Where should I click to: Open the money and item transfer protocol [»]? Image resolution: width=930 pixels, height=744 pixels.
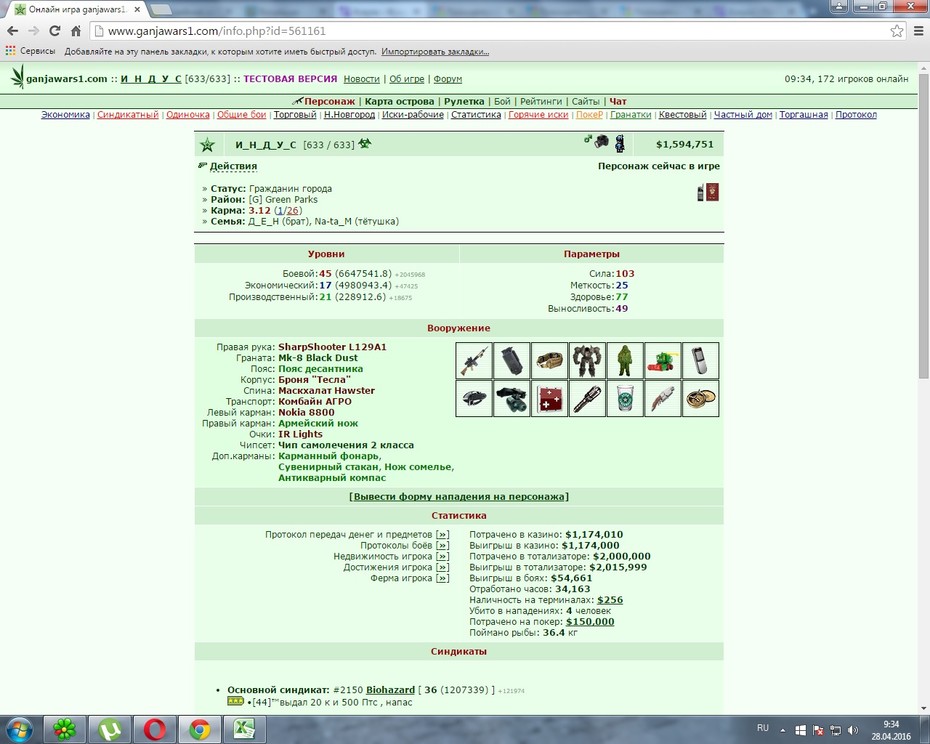click(442, 535)
